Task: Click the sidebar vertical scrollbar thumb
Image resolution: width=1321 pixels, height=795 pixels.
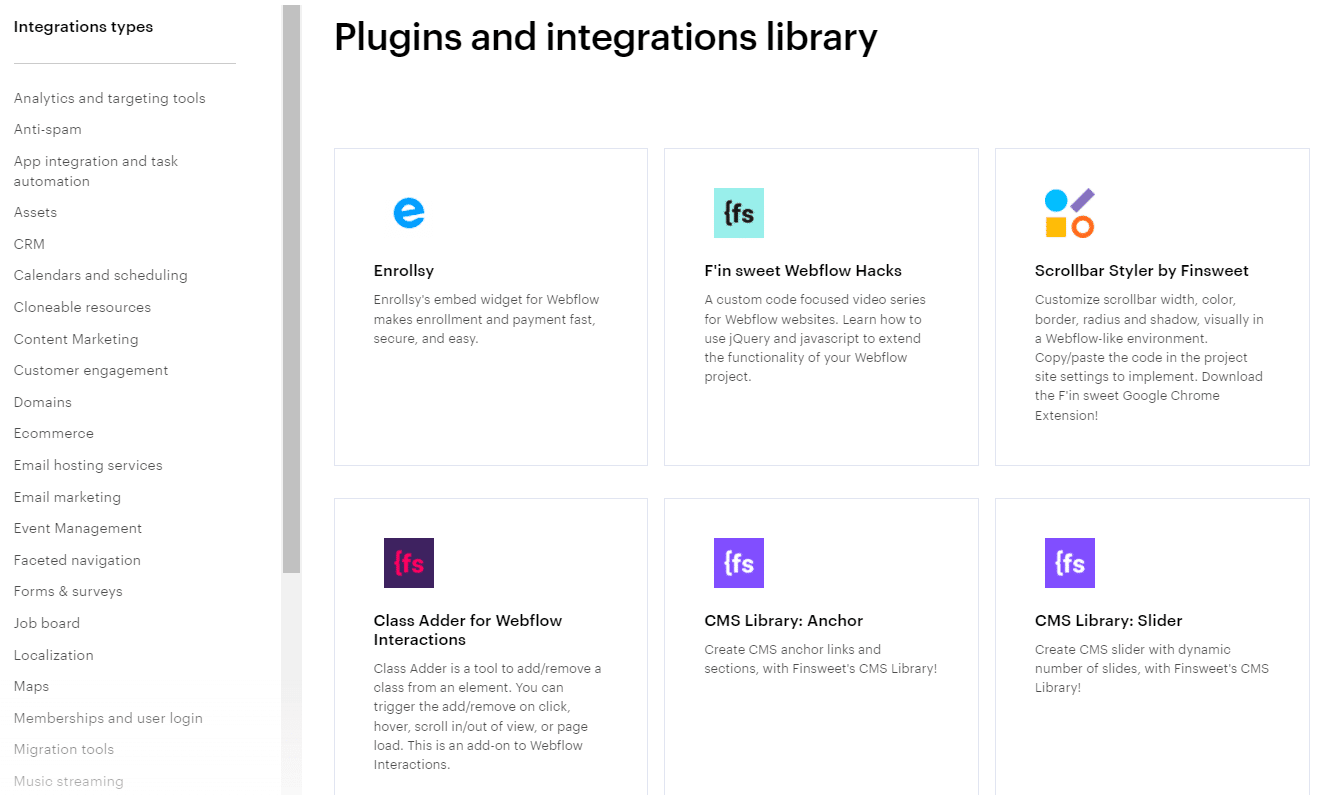Action: click(291, 289)
